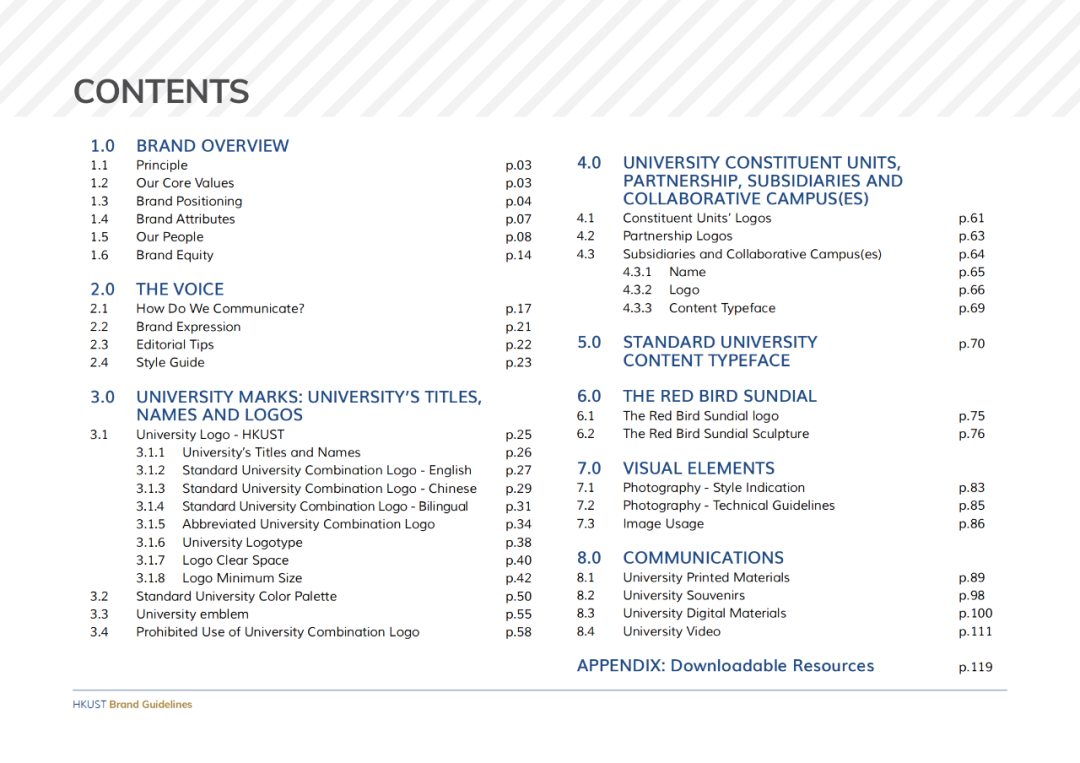The height and width of the screenshot is (763, 1080).
Task: Click page number p.58
Action: click(x=518, y=632)
